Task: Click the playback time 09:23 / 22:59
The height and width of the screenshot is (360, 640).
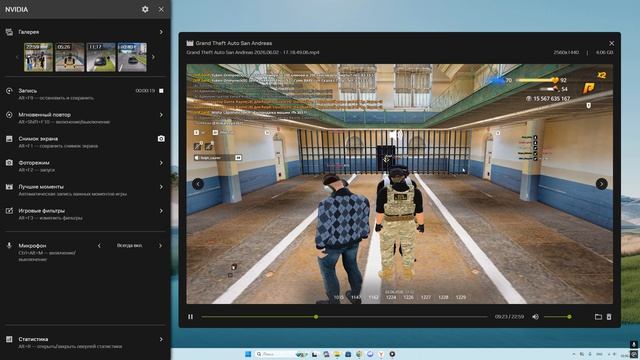Action: (509, 317)
